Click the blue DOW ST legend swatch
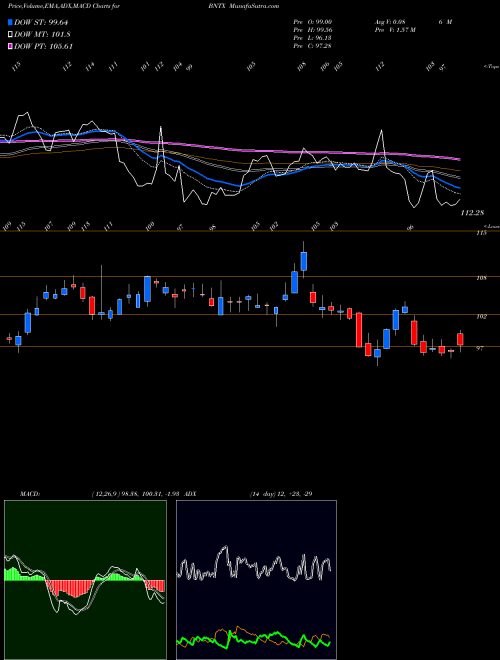500x660 pixels. [x=10, y=22]
